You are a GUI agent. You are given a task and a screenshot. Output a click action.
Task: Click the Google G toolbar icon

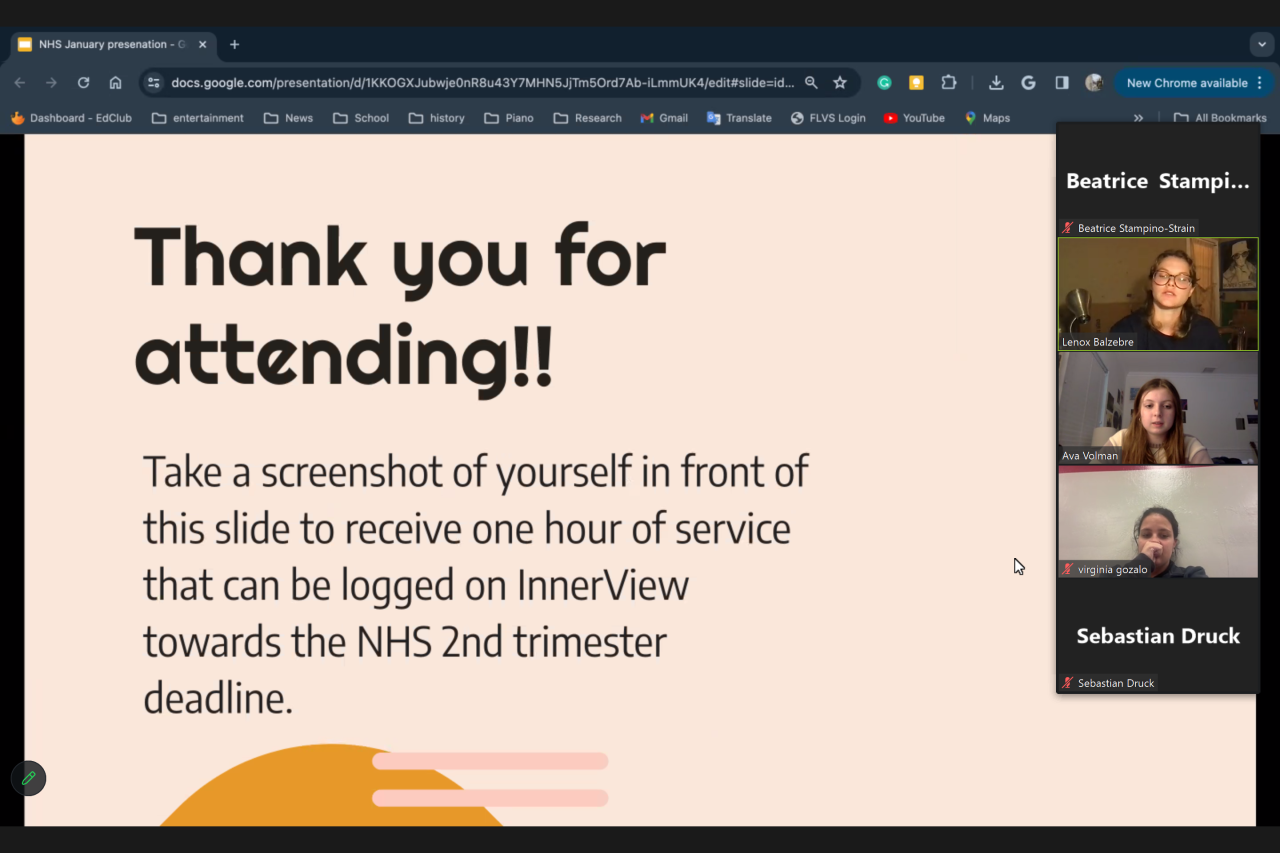pos(1028,83)
